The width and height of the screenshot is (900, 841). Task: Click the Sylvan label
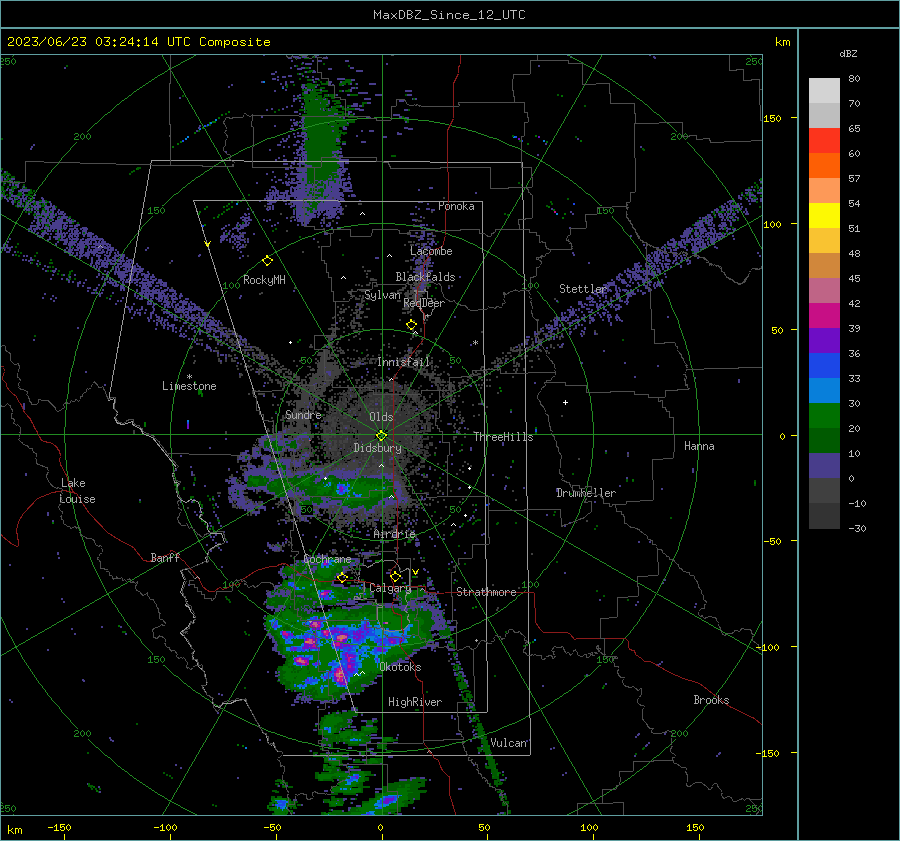tap(382, 295)
